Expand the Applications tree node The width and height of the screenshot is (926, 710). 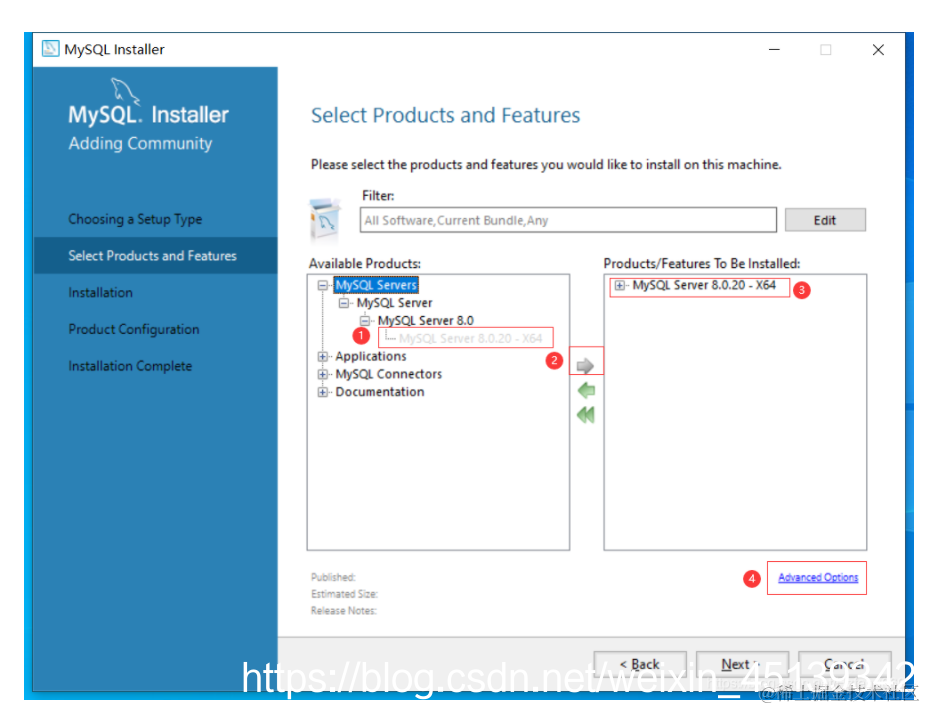322,356
